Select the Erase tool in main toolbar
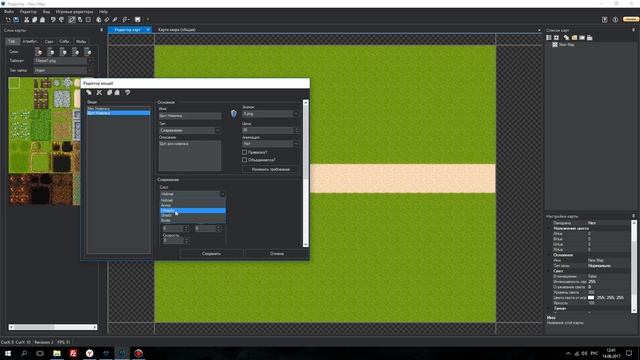Image resolution: width=640 pixels, height=360 pixels. [107, 20]
